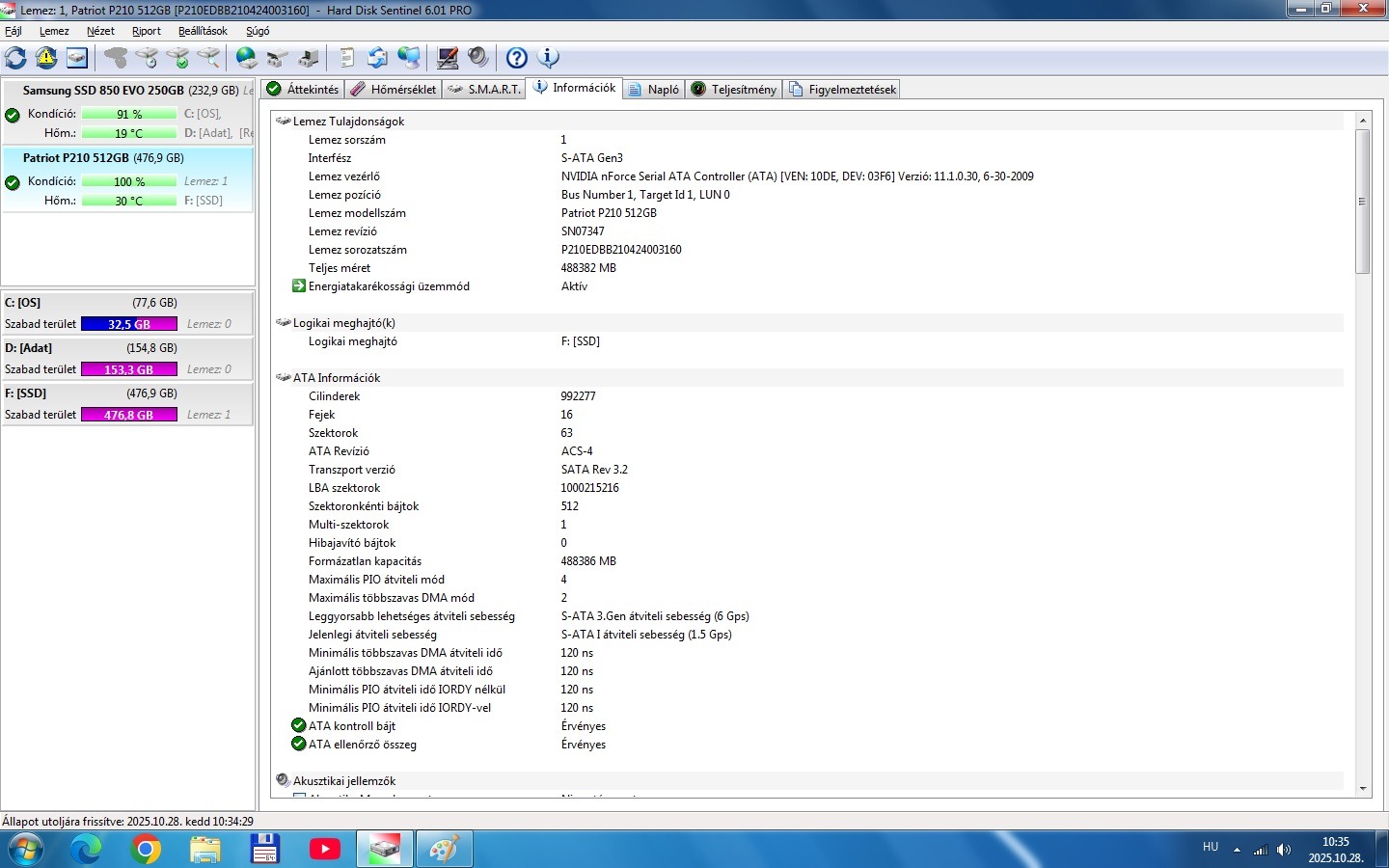Click the volume icon in system tray
This screenshot has height=868, width=1389.
1284,850
